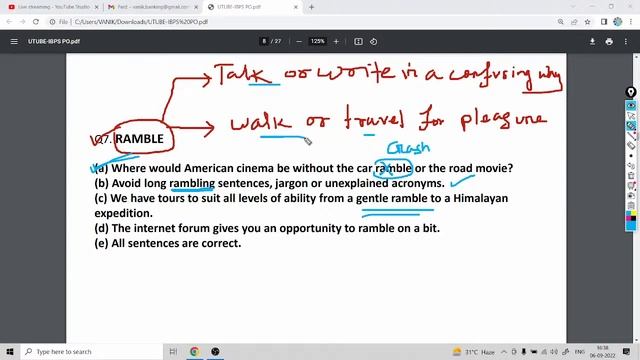Open the weather 31°C Haze widget
Screen dimensions: 640x360
(473, 352)
